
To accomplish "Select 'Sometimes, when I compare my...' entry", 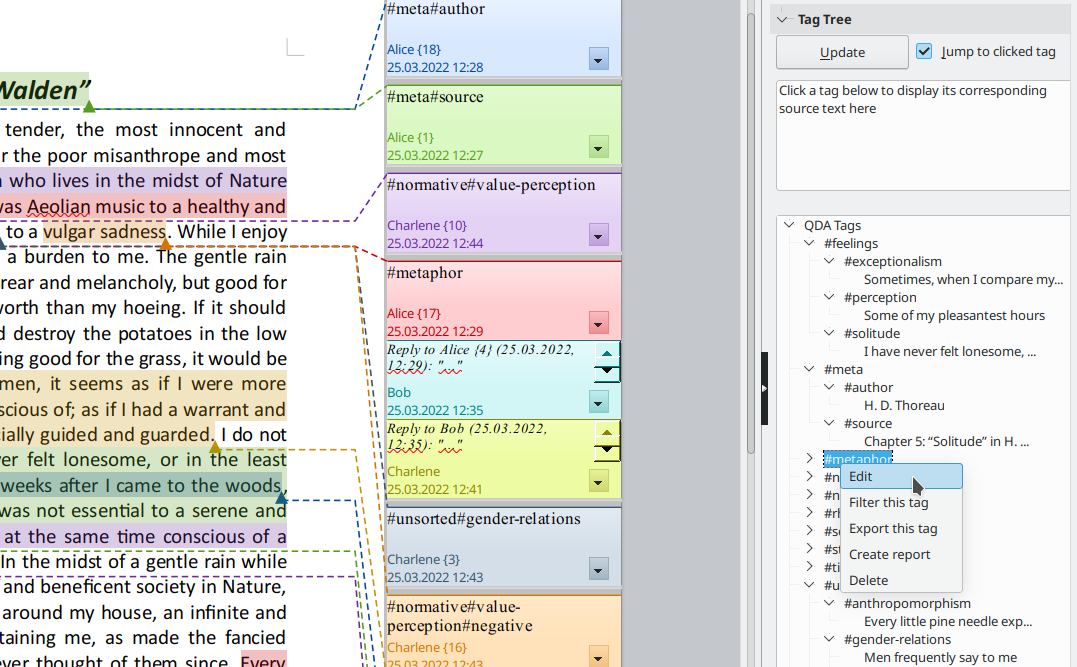I will click(963, 280).
